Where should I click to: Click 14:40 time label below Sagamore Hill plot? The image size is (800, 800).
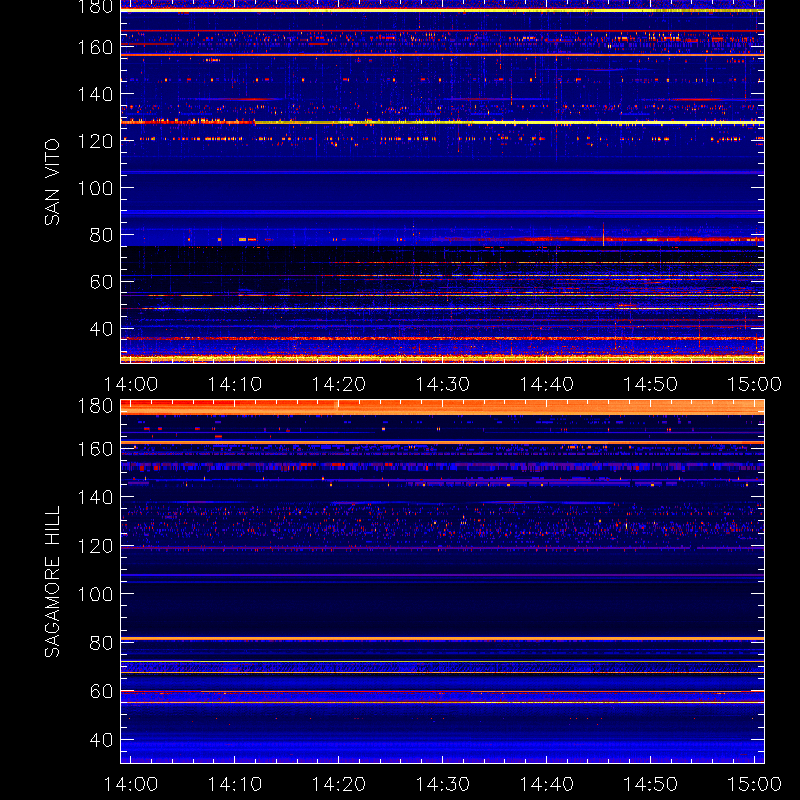(x=546, y=784)
